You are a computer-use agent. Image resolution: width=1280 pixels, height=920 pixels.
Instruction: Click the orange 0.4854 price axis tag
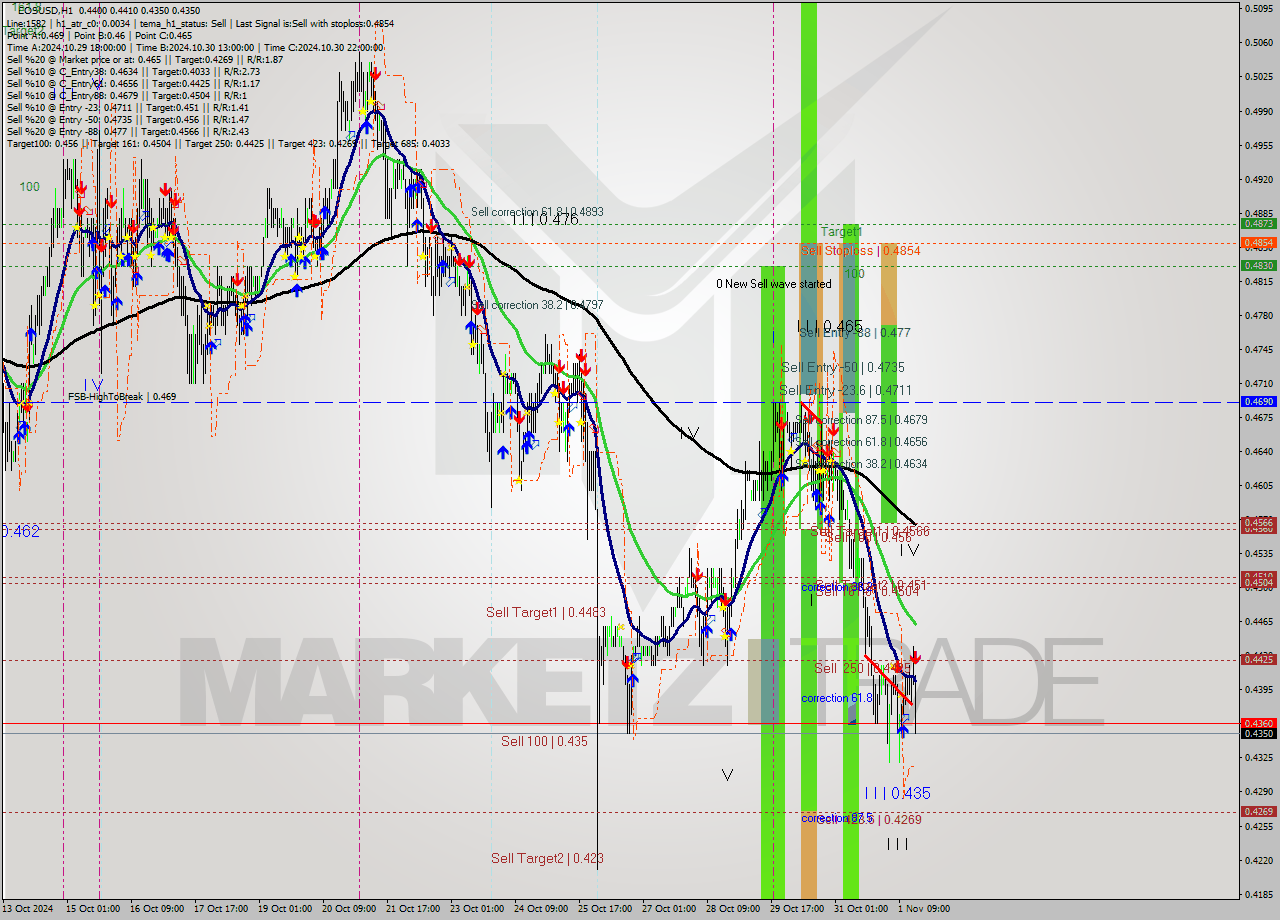coord(1258,243)
